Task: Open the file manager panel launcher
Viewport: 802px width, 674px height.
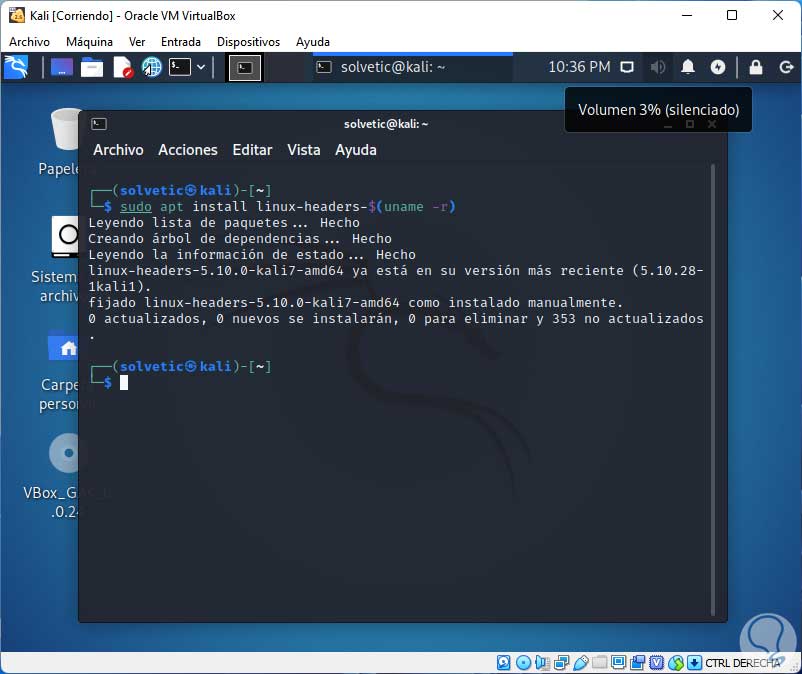Action: tap(92, 68)
